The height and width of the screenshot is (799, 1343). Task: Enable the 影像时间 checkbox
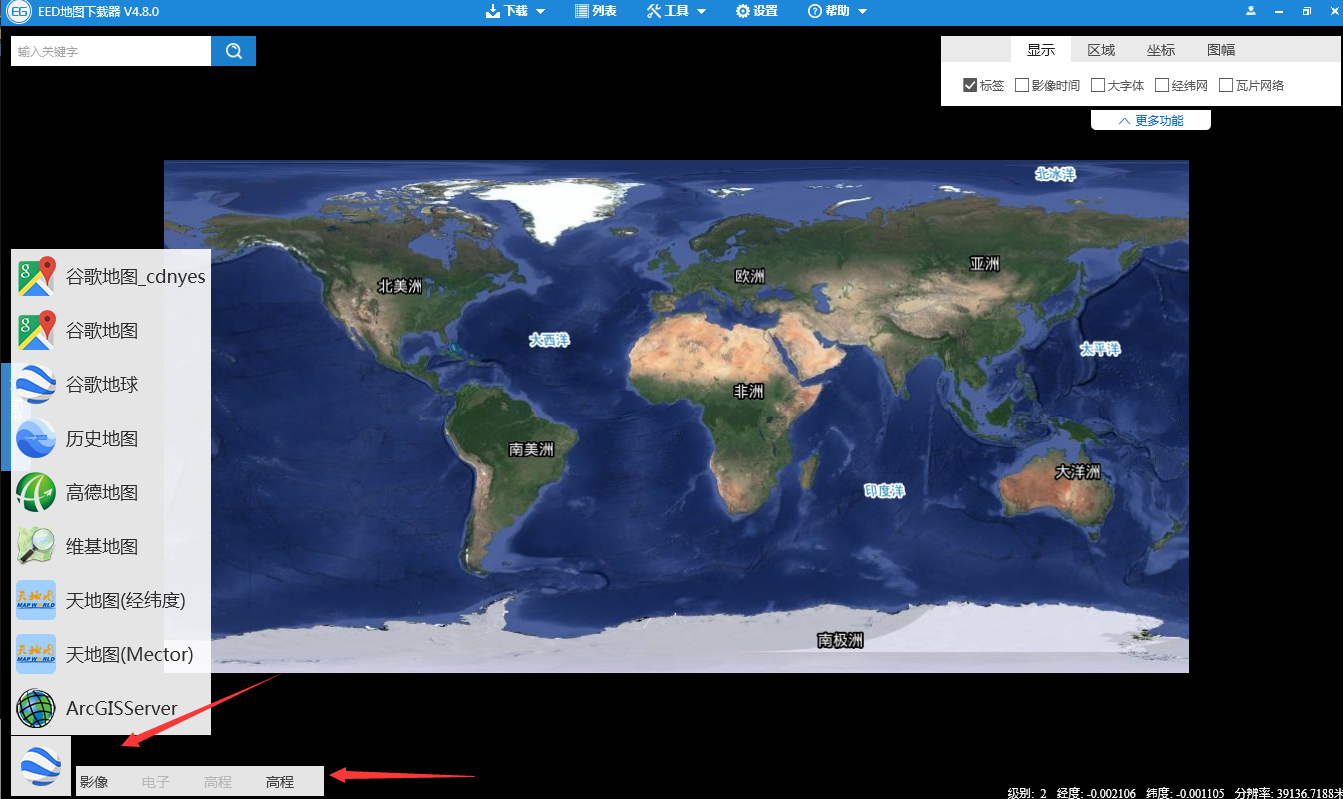click(x=1022, y=86)
